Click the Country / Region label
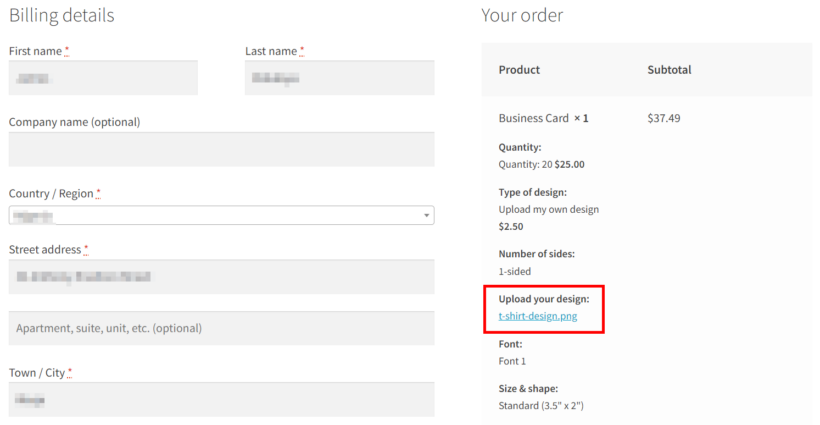Image resolution: width=820 pixels, height=425 pixels. (51, 193)
